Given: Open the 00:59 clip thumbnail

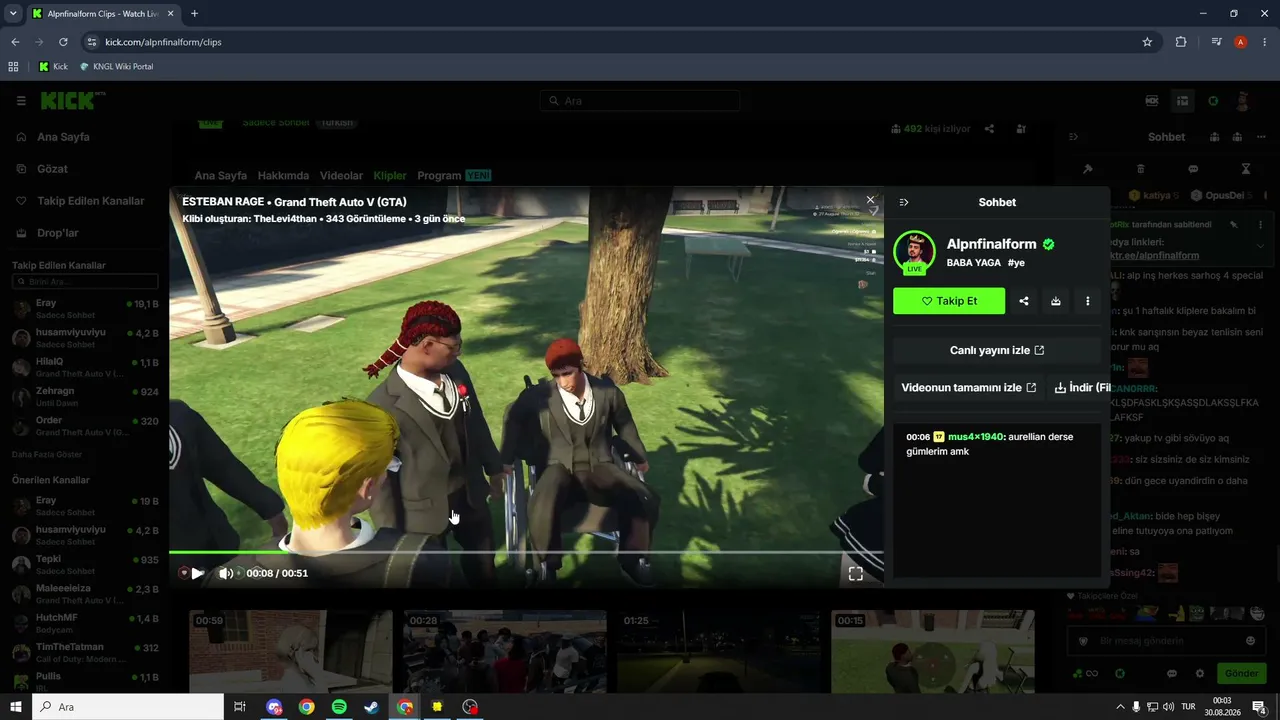Looking at the screenshot, I should click(291, 651).
